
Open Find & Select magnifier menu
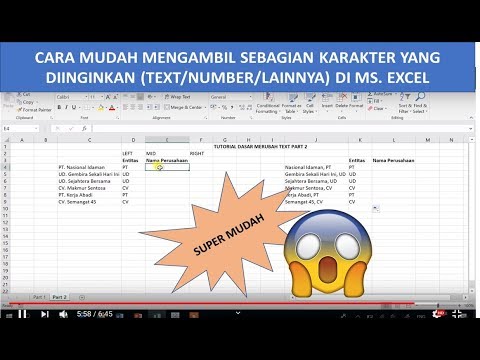(x=420, y=103)
